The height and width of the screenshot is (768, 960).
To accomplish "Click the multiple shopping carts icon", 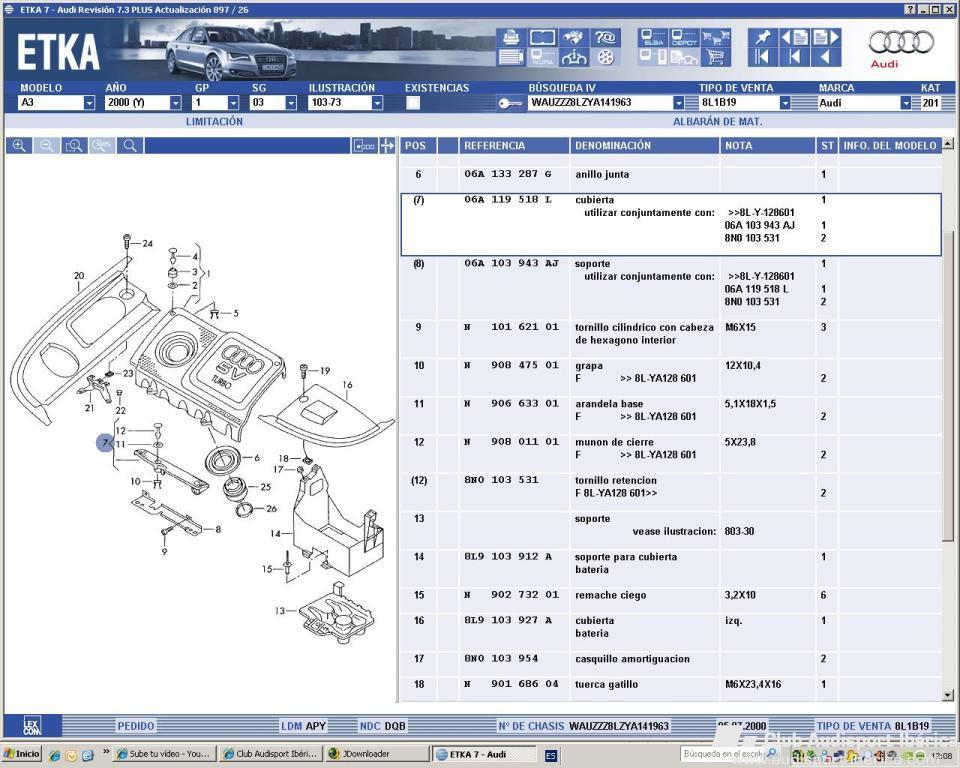I will [715, 37].
